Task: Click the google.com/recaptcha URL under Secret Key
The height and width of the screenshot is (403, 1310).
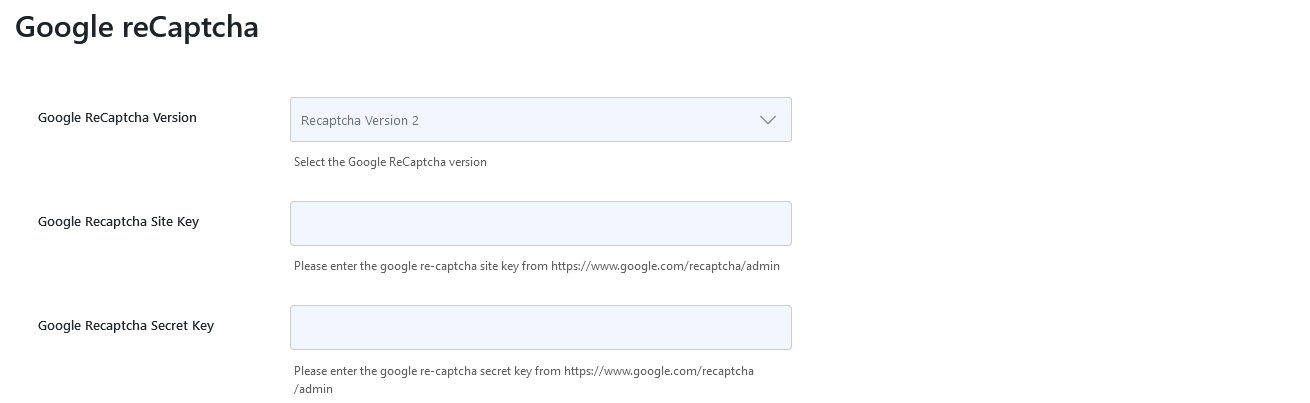Action: [658, 371]
